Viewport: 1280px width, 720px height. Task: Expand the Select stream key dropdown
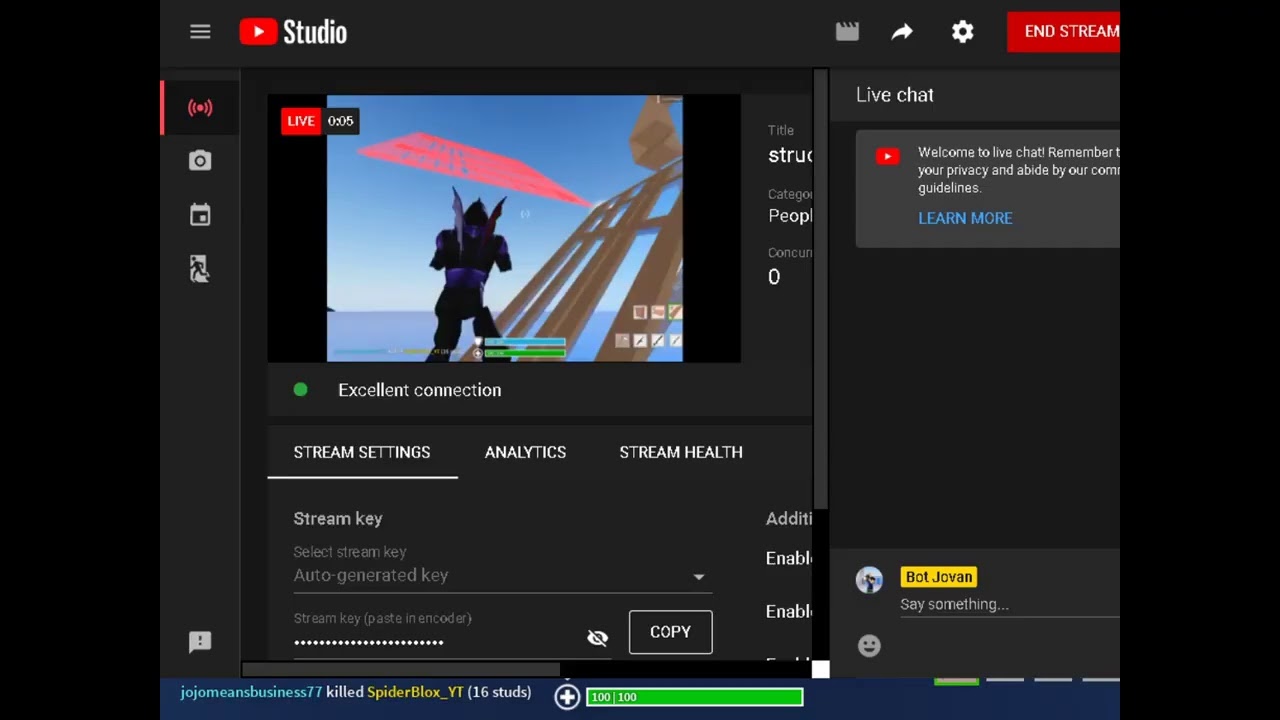[x=502, y=576]
